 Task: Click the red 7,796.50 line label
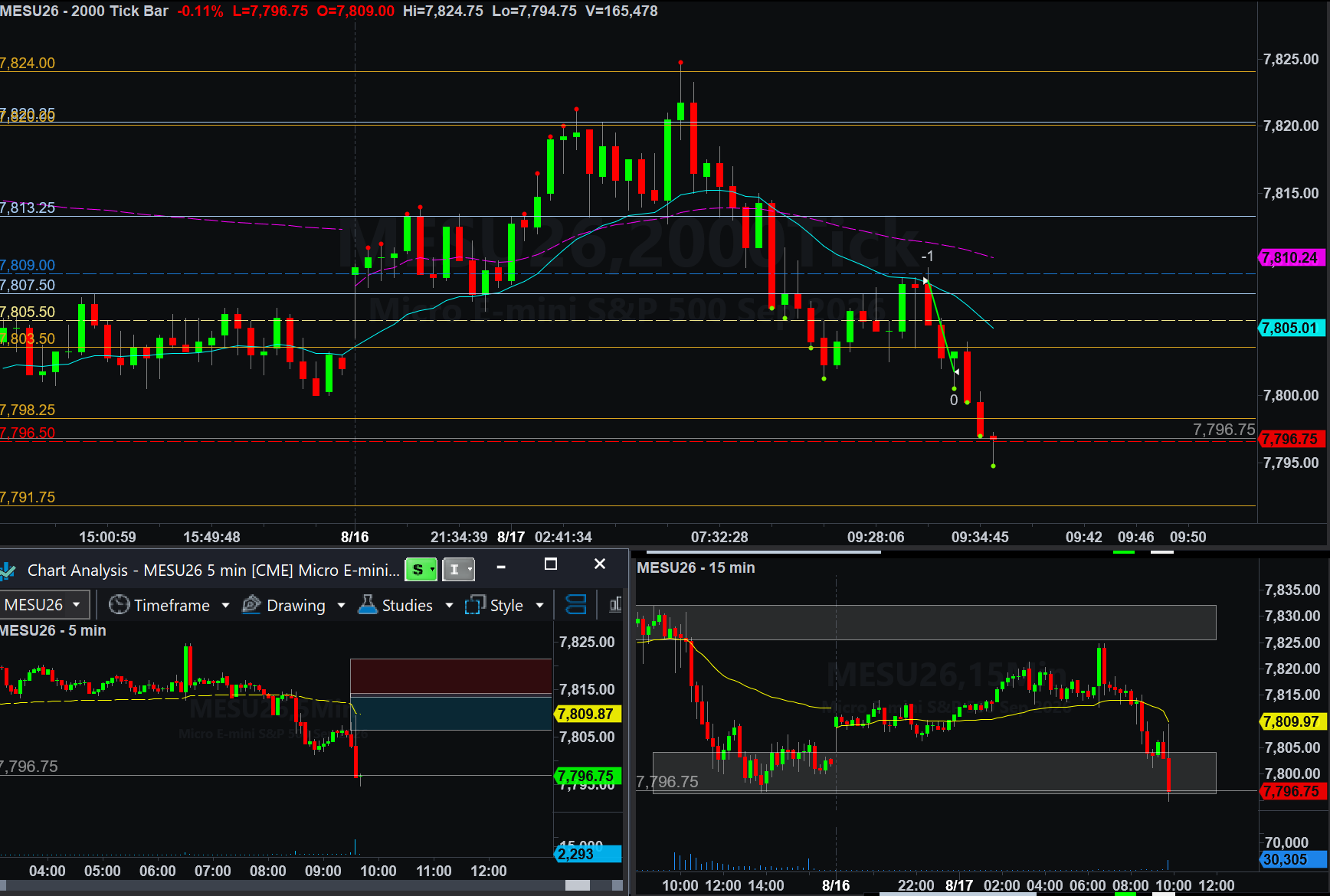[28, 433]
